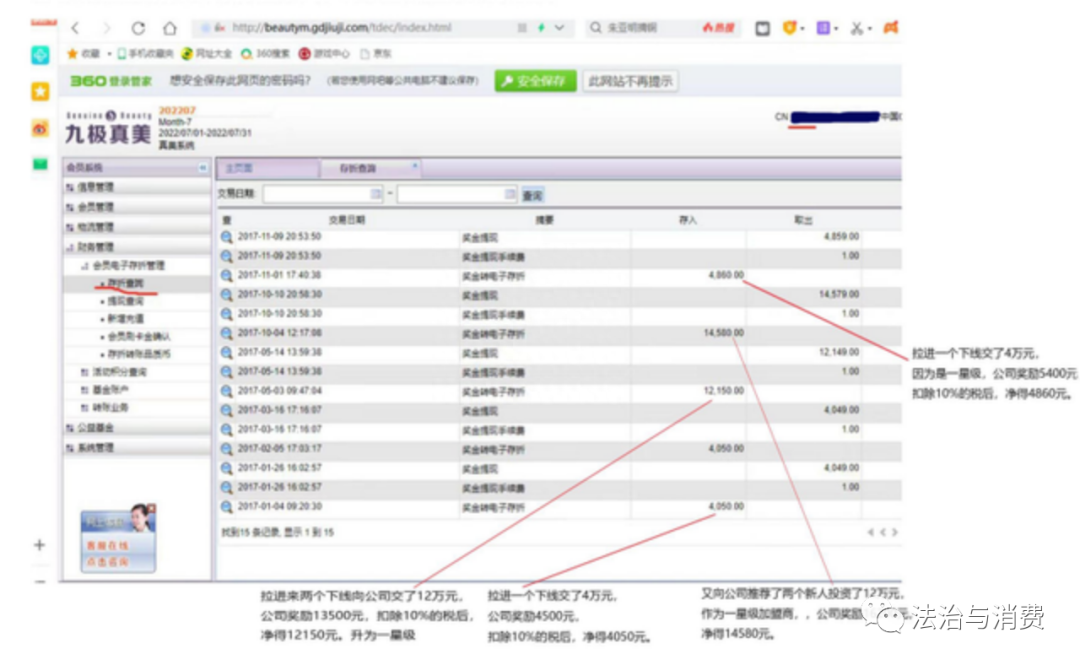
Task: Open dropdown arrow beside the scissors icon
Action: [x=869, y=29]
